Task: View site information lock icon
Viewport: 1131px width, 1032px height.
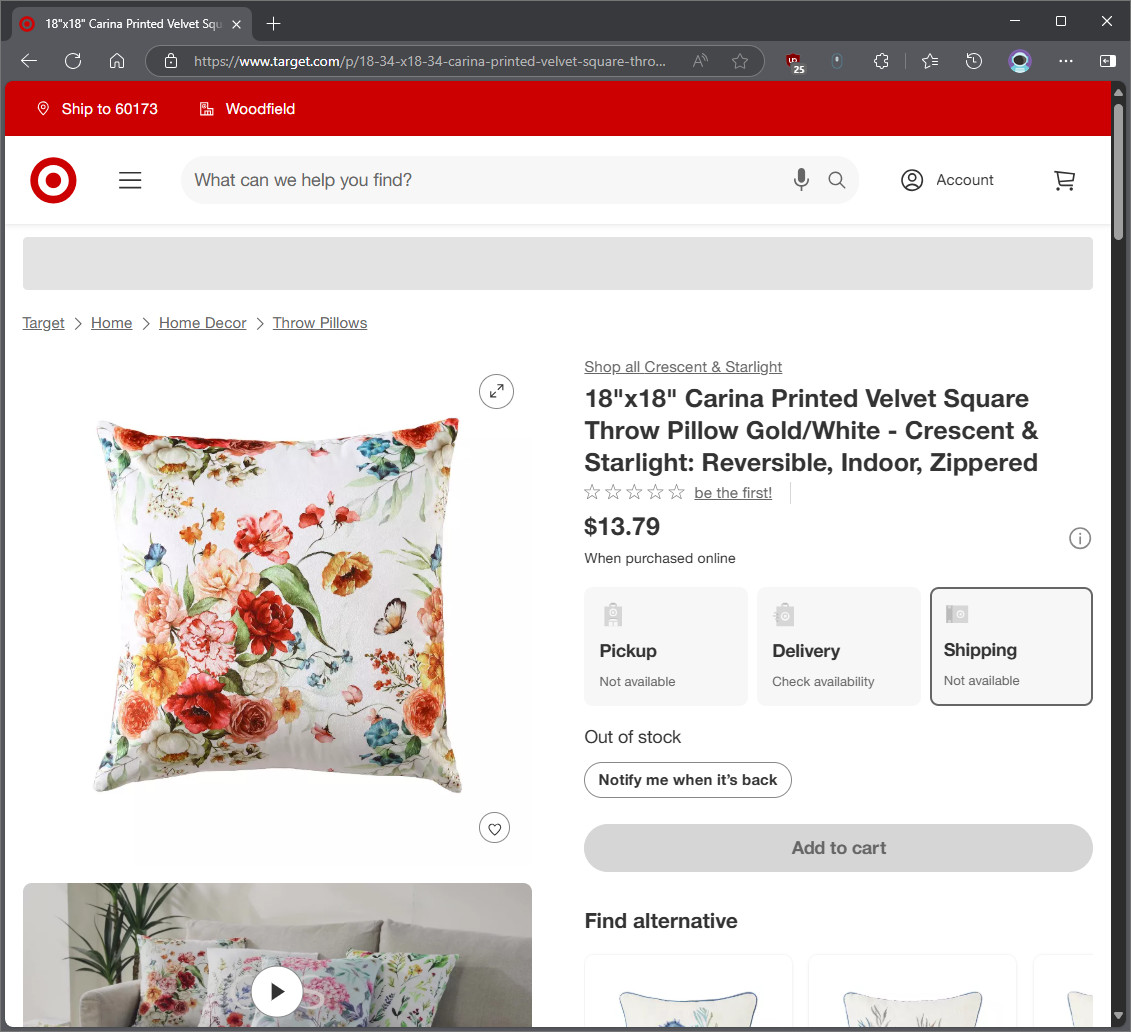Action: tap(171, 61)
